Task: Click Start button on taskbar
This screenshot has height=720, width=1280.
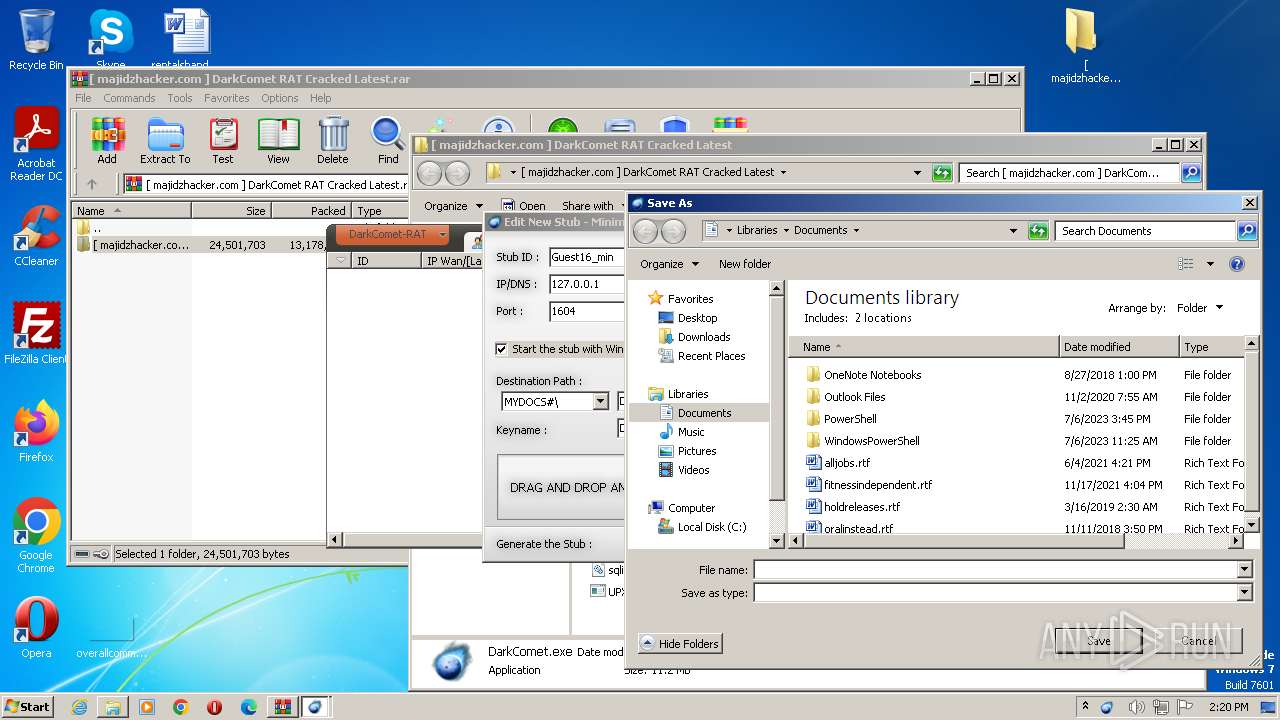Action: [28, 707]
